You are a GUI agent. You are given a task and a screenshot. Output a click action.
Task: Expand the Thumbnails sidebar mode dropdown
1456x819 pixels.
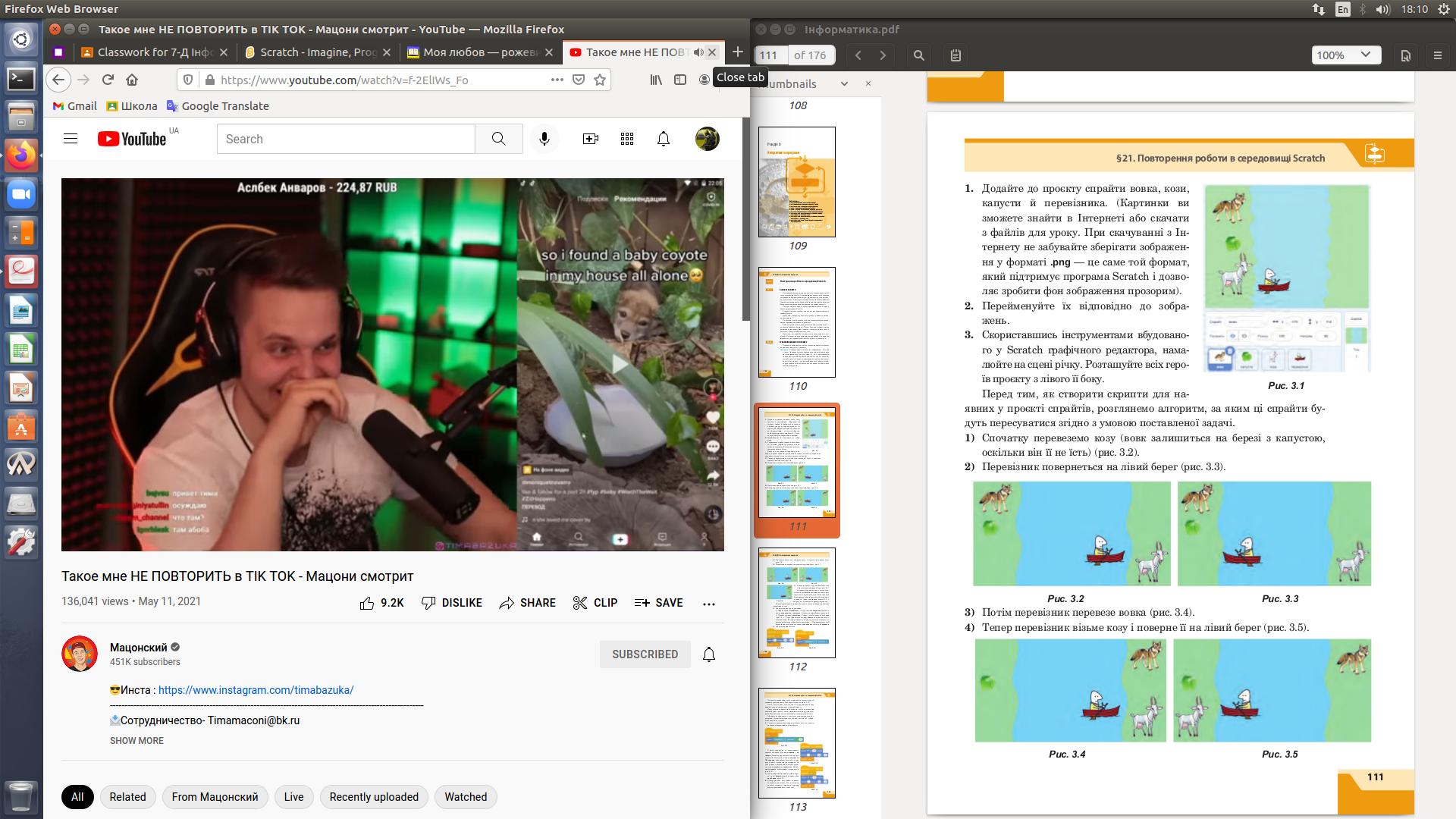tap(844, 84)
